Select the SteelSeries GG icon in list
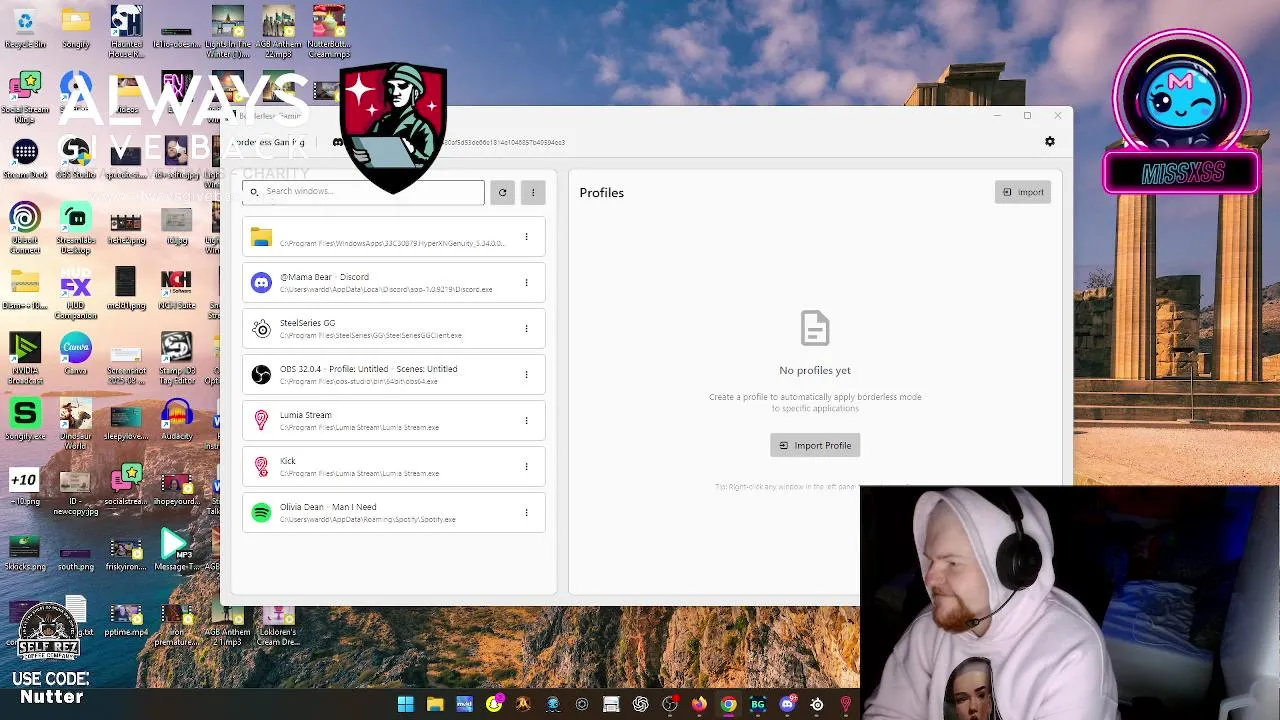Screen dimensions: 1280x720 point(261,329)
